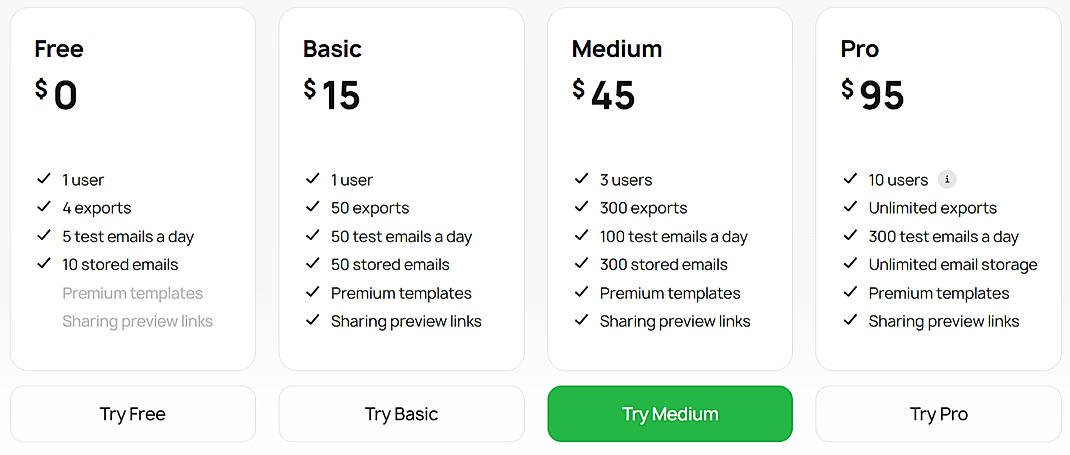The height and width of the screenshot is (455, 1070).
Task: Click the disabled Premium templates in Free plan
Action: pos(132,293)
